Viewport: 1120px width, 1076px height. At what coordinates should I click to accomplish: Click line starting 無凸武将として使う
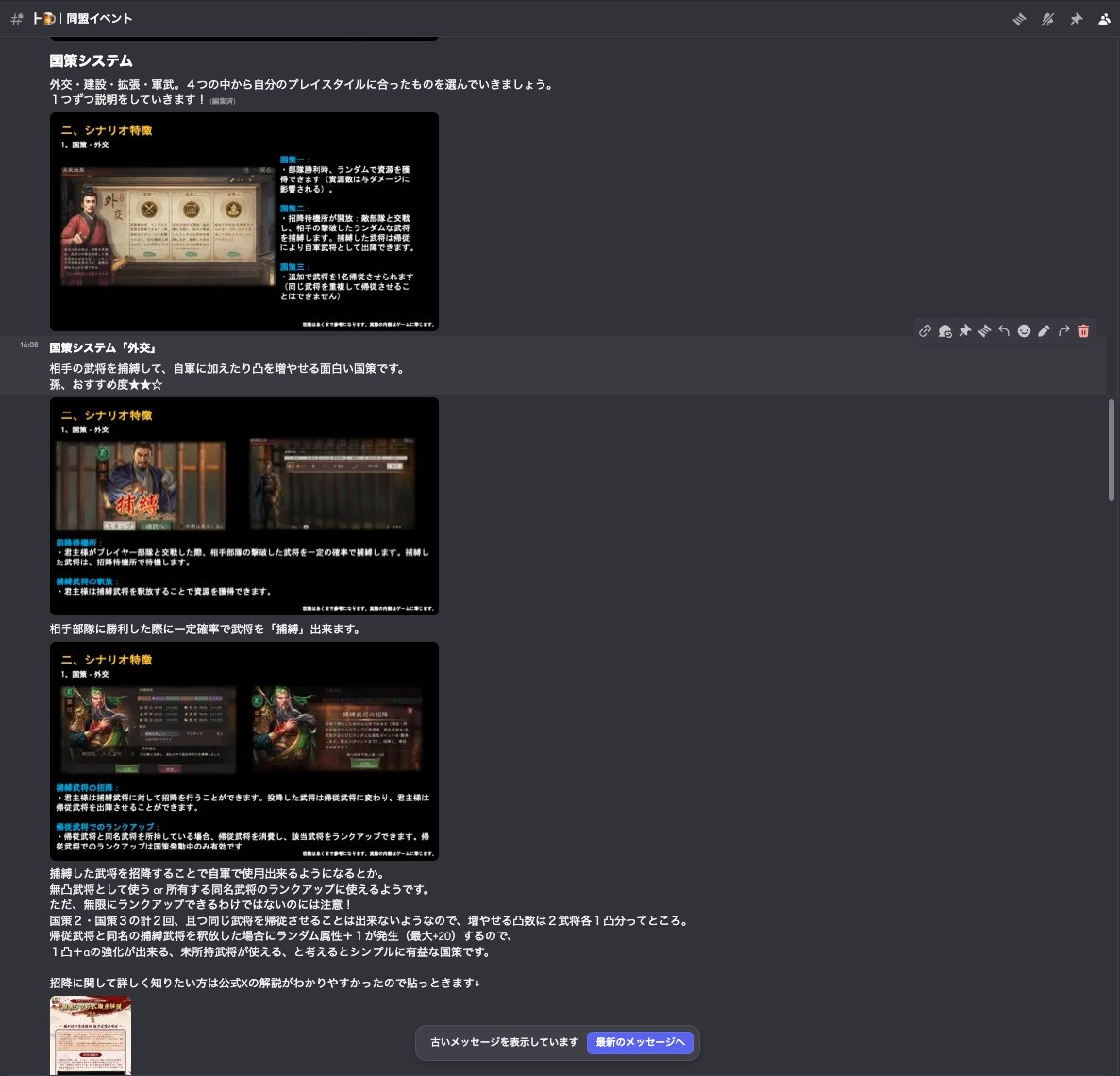pos(242,889)
